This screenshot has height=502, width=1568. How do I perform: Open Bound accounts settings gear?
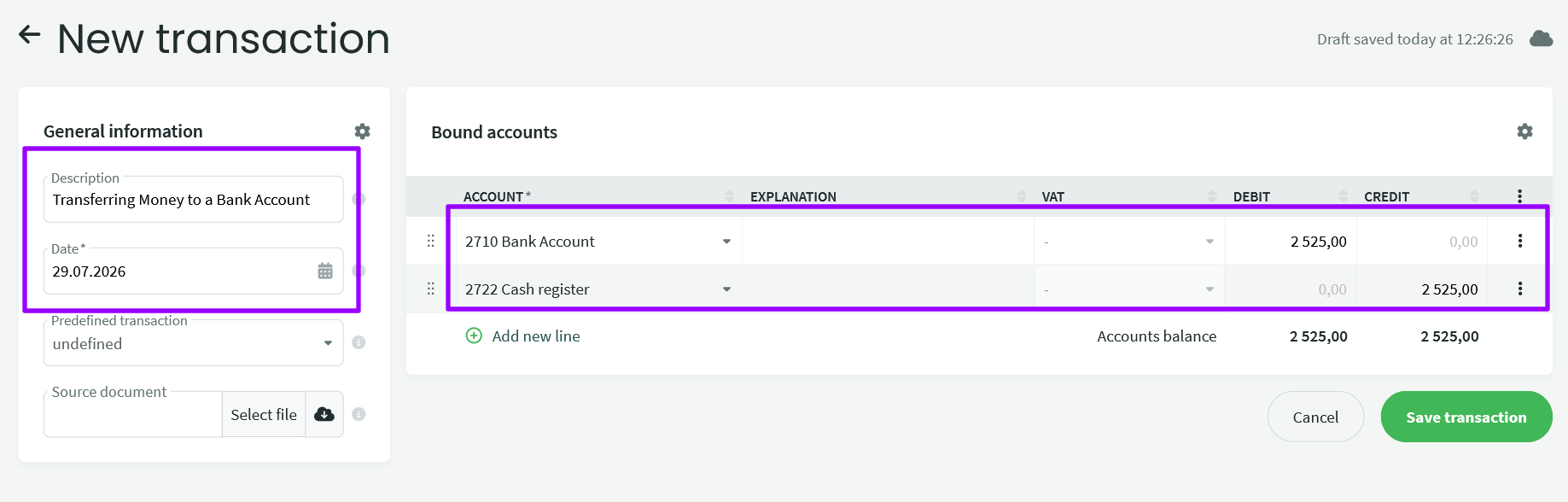(1524, 131)
